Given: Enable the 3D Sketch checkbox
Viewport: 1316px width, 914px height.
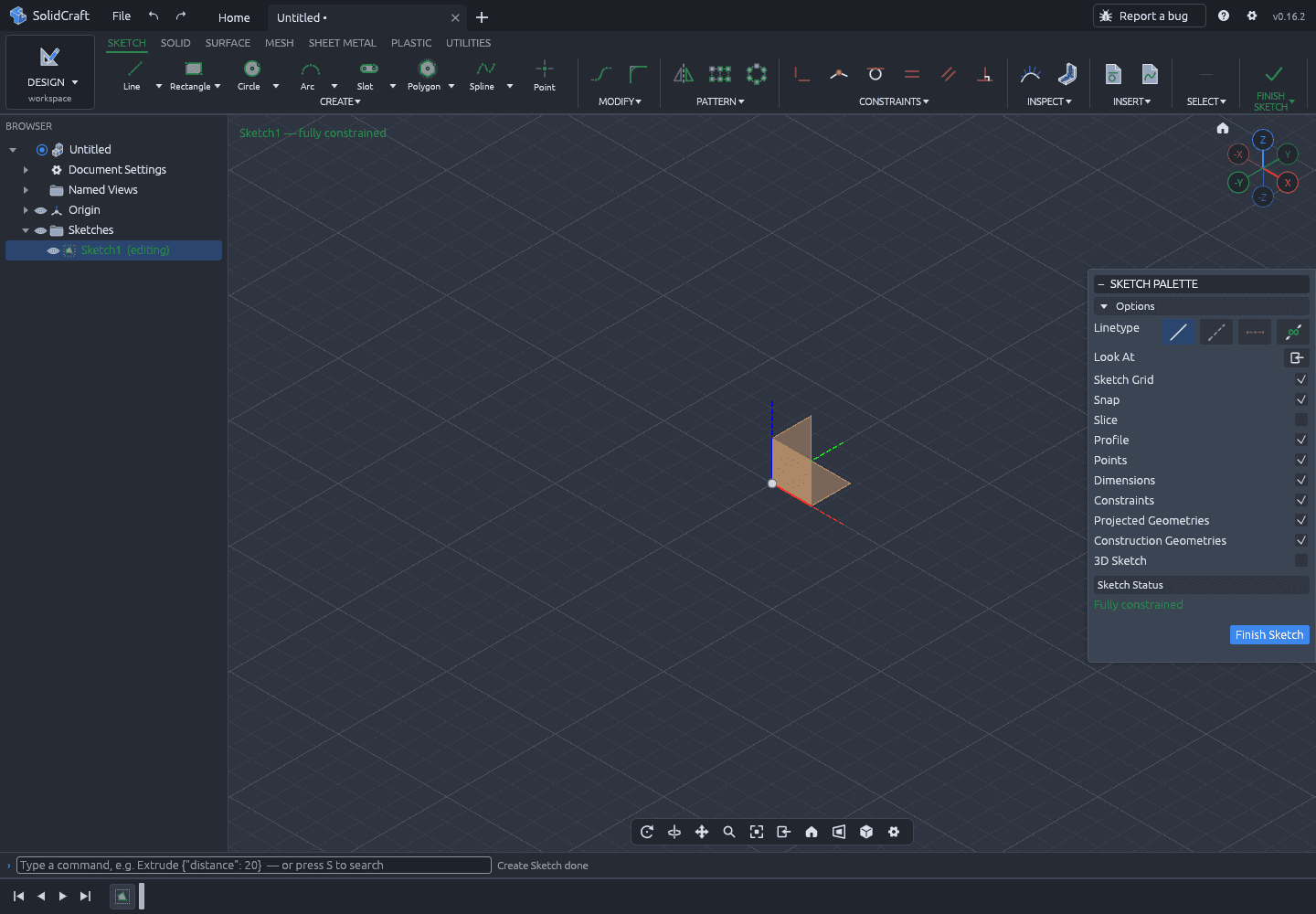Looking at the screenshot, I should [x=1301, y=560].
